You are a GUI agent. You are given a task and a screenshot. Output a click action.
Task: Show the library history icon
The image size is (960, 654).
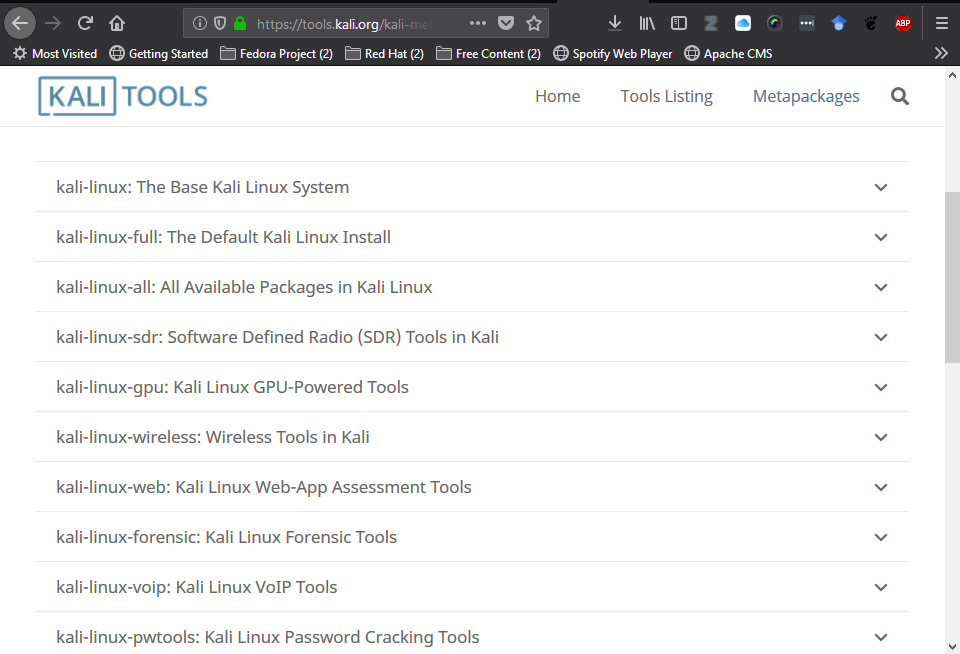pyautogui.click(x=647, y=23)
